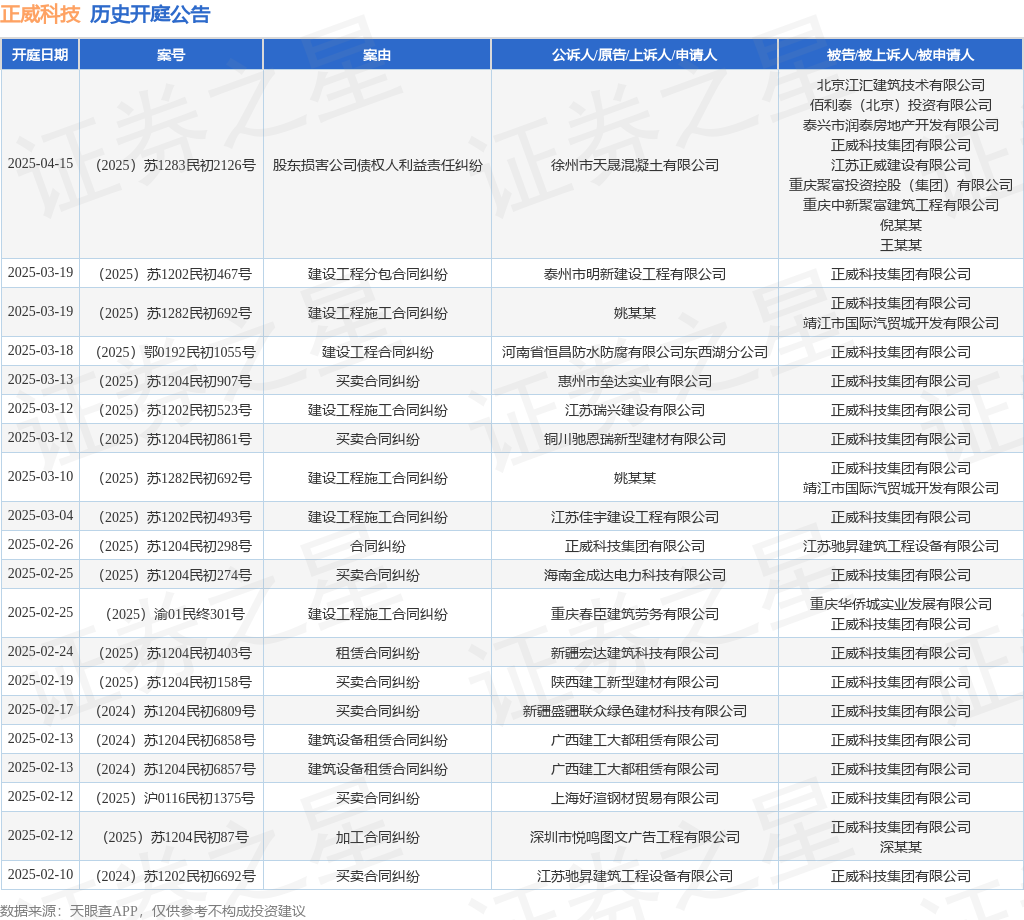Select case number (2025)渝01民终301号
This screenshot has height=920, width=1024.
click(x=176, y=614)
